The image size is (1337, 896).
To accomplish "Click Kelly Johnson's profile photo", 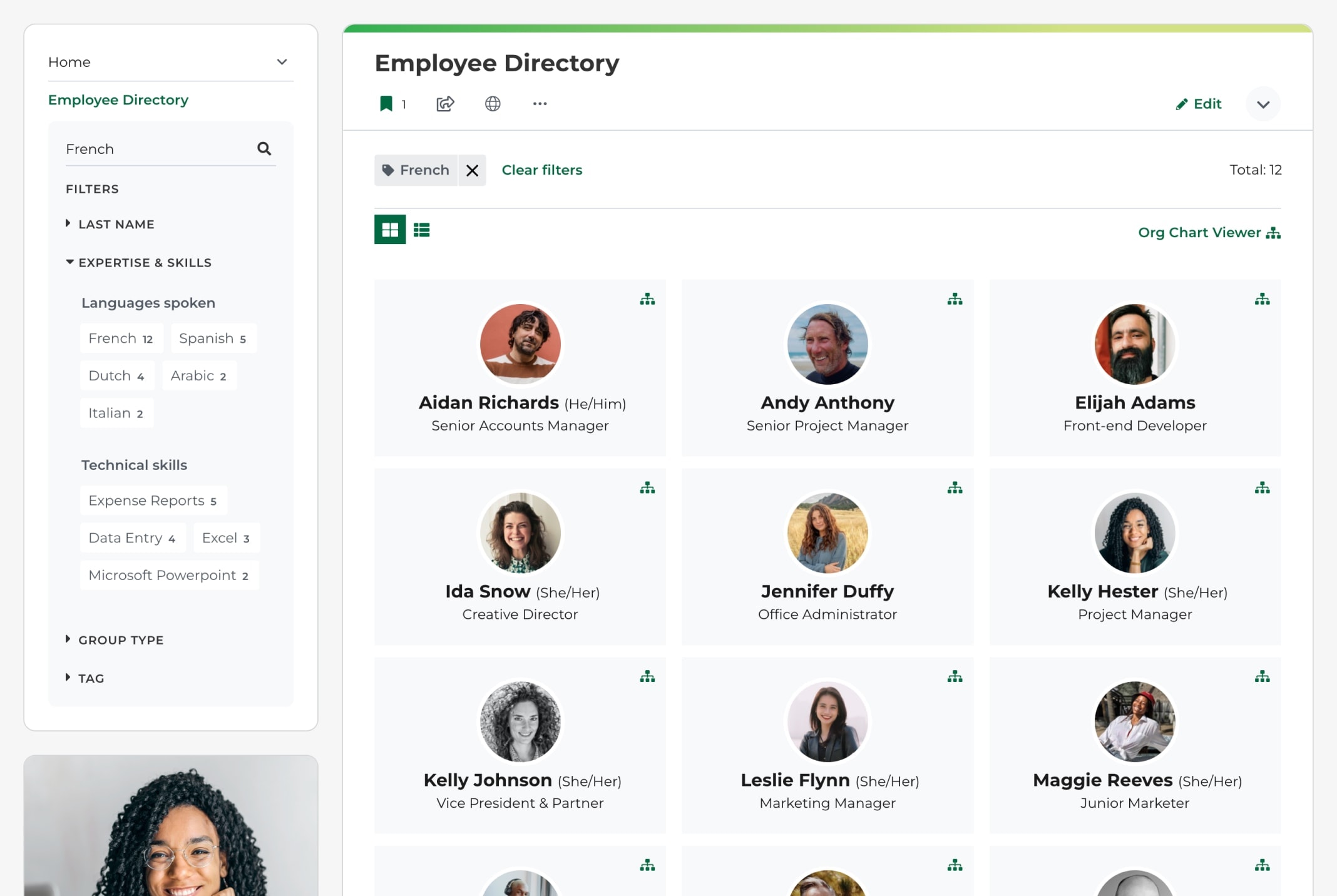I will [520, 721].
